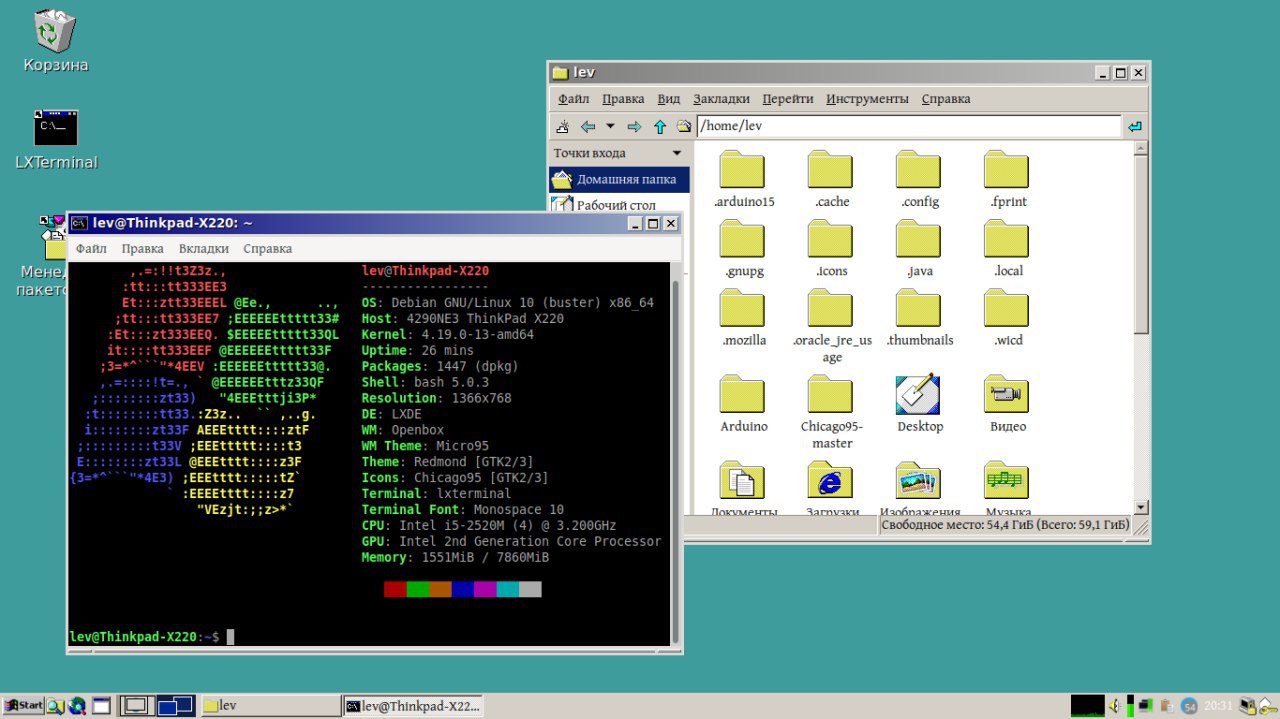
Task: Switch to the lev window taskbar button
Action: point(270,706)
